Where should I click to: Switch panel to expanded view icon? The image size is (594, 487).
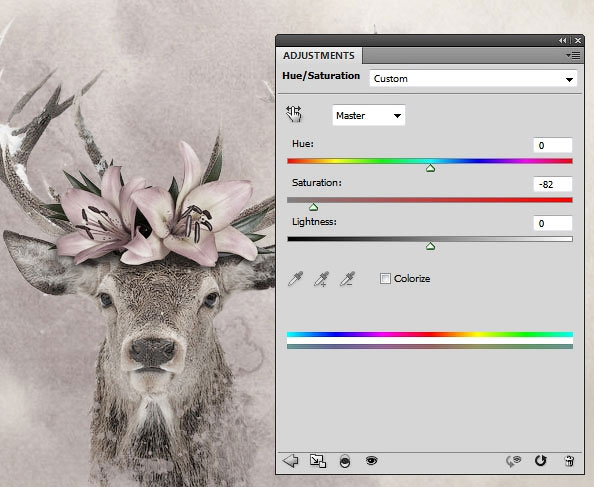point(317,460)
